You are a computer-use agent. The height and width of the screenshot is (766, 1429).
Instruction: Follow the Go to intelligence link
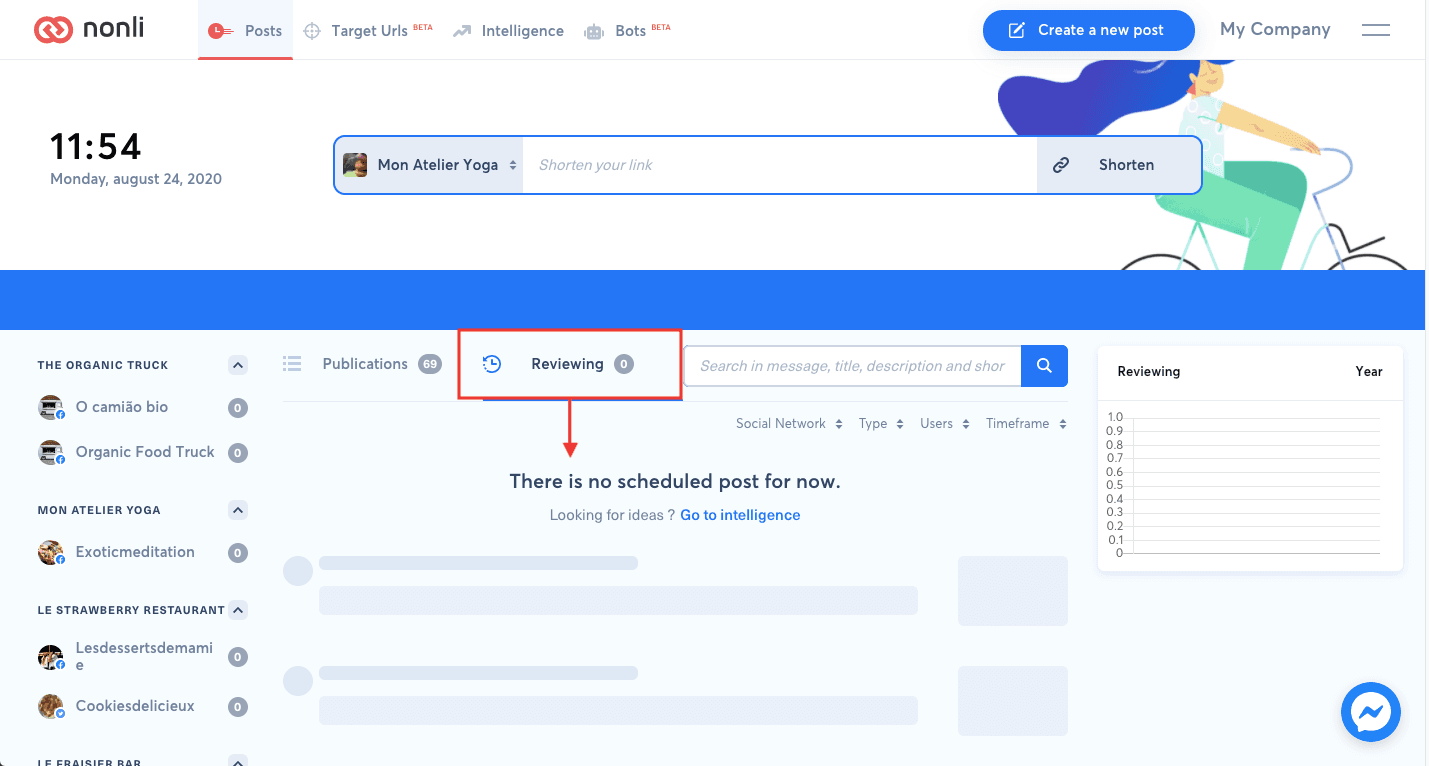pyautogui.click(x=740, y=515)
